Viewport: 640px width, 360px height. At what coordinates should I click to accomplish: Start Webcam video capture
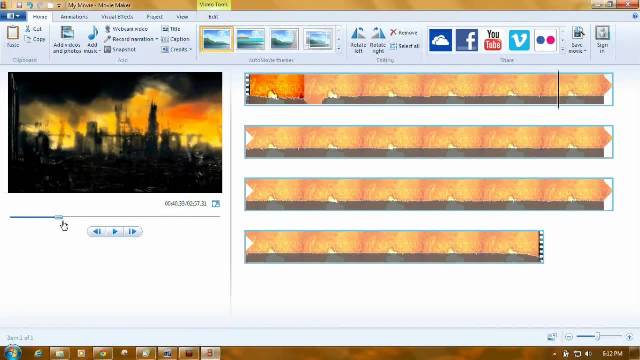coord(126,29)
